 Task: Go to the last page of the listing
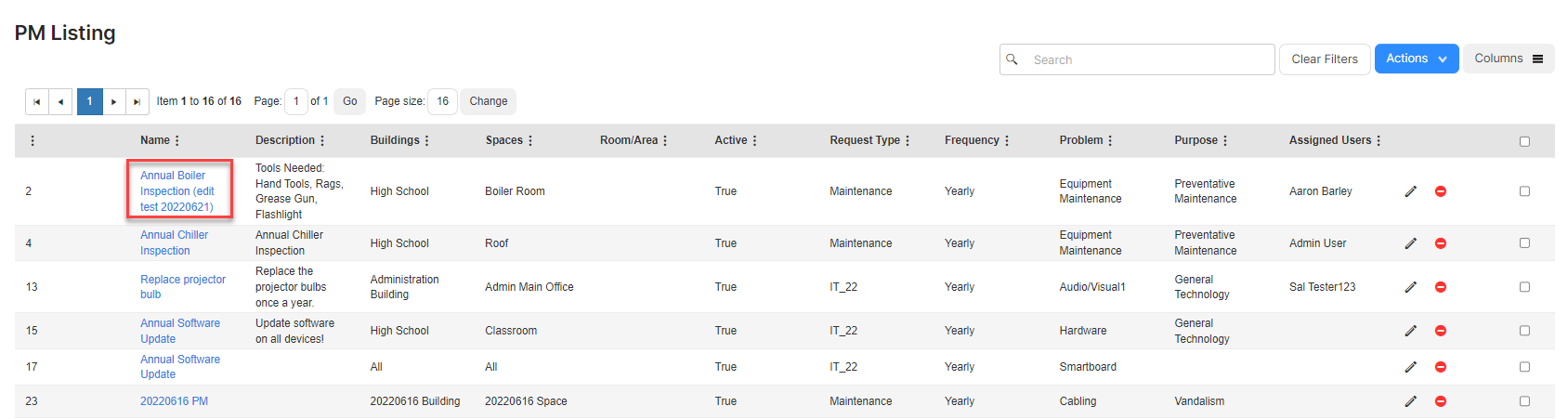click(x=137, y=101)
